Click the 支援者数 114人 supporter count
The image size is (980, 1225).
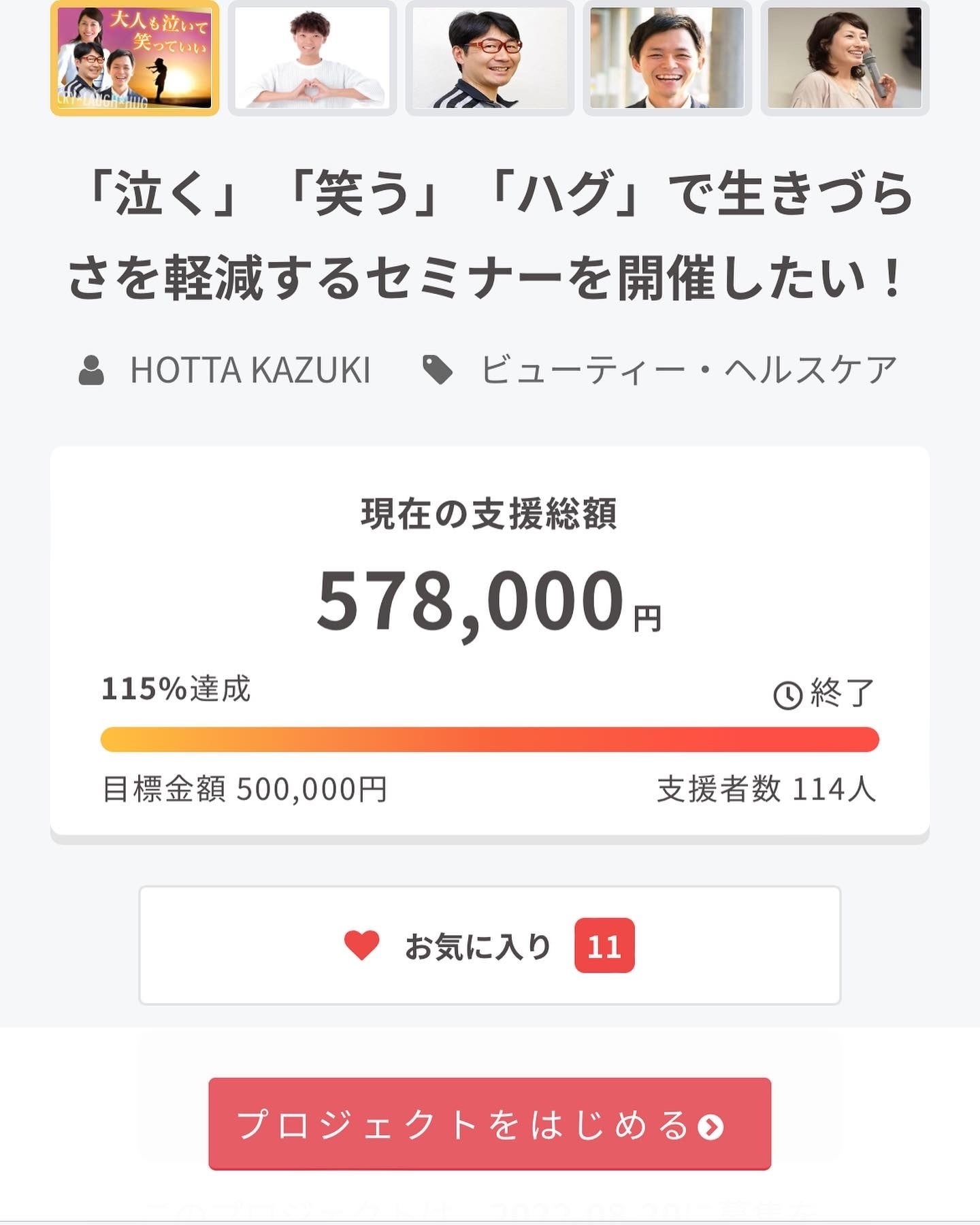point(766,789)
